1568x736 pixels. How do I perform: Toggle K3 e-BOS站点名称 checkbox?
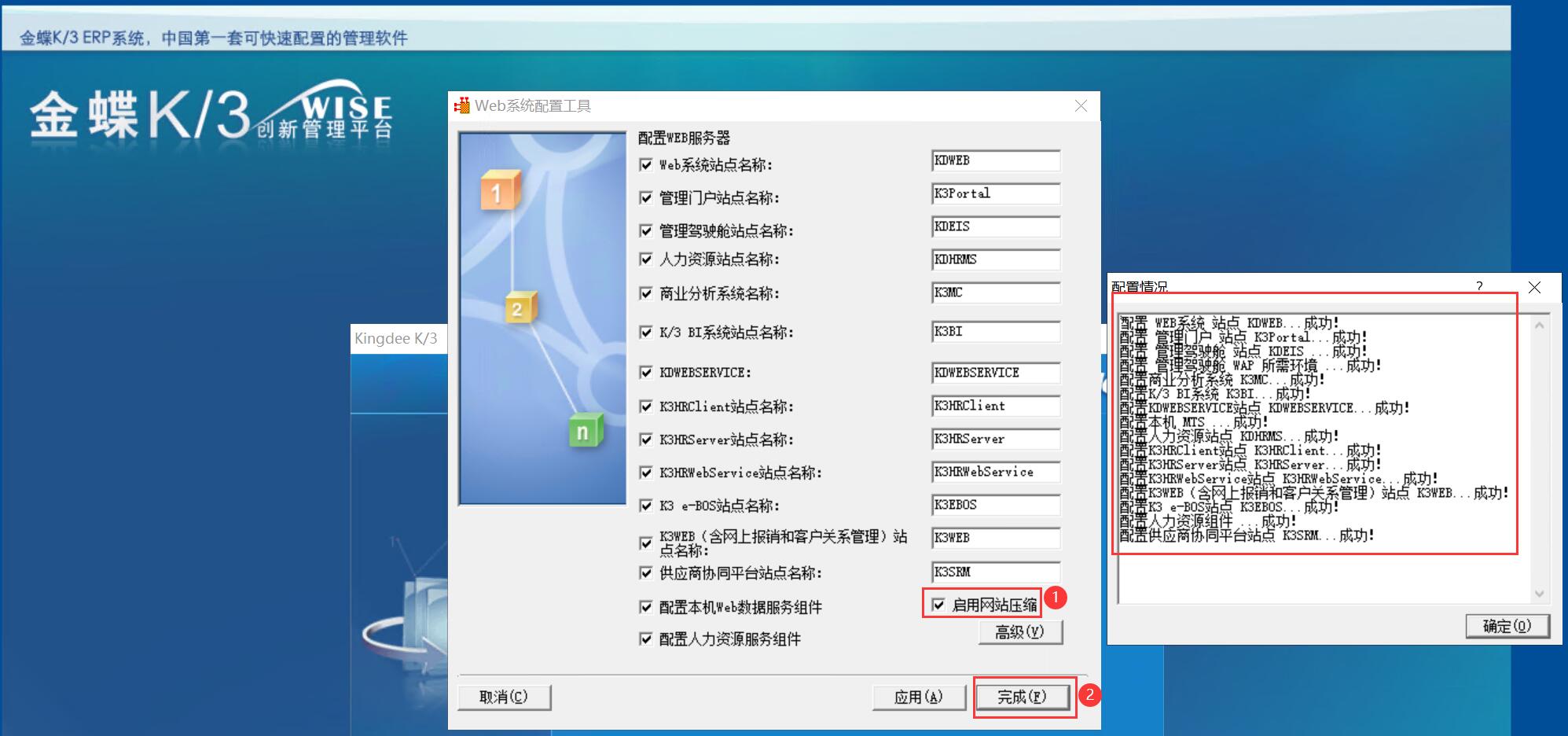646,505
